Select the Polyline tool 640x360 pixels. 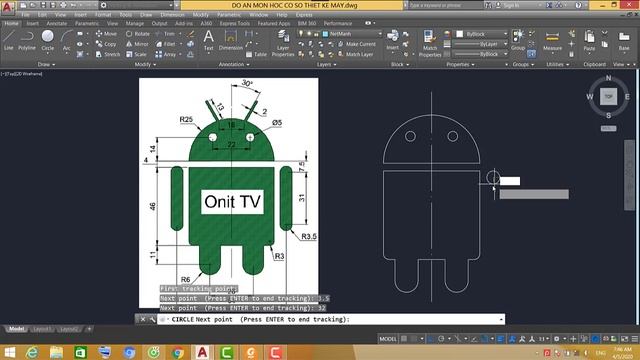tap(27, 40)
